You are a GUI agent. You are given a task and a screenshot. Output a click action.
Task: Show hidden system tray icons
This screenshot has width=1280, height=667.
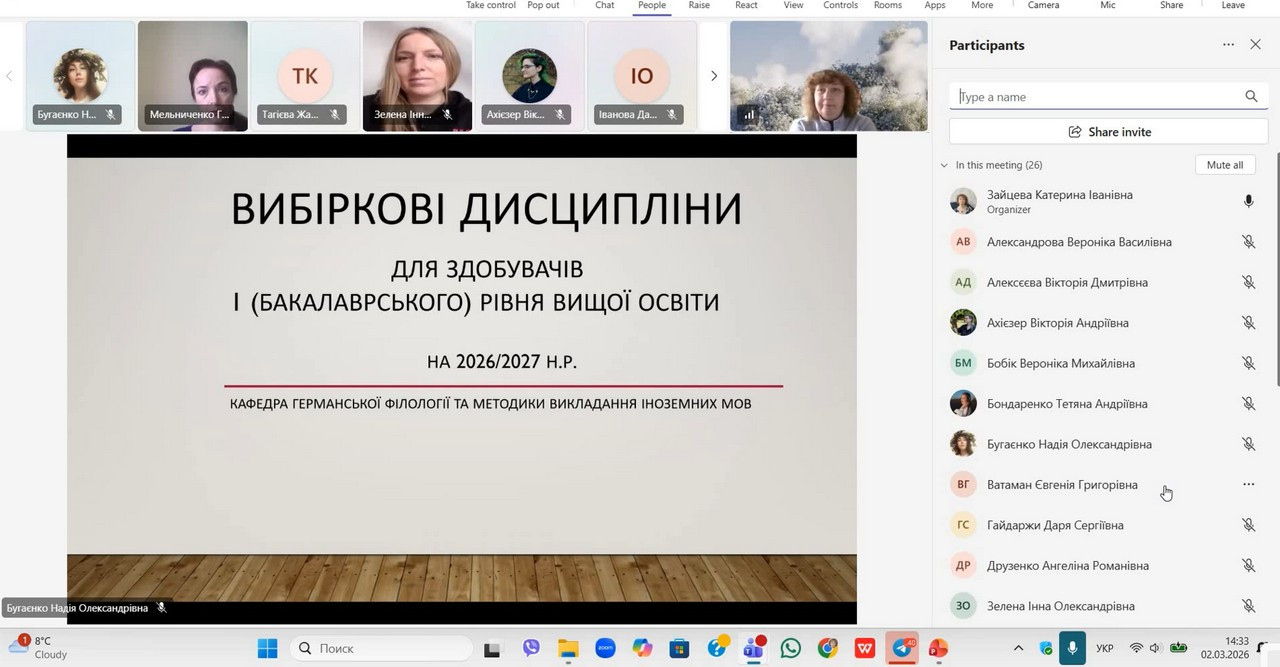(1018, 648)
